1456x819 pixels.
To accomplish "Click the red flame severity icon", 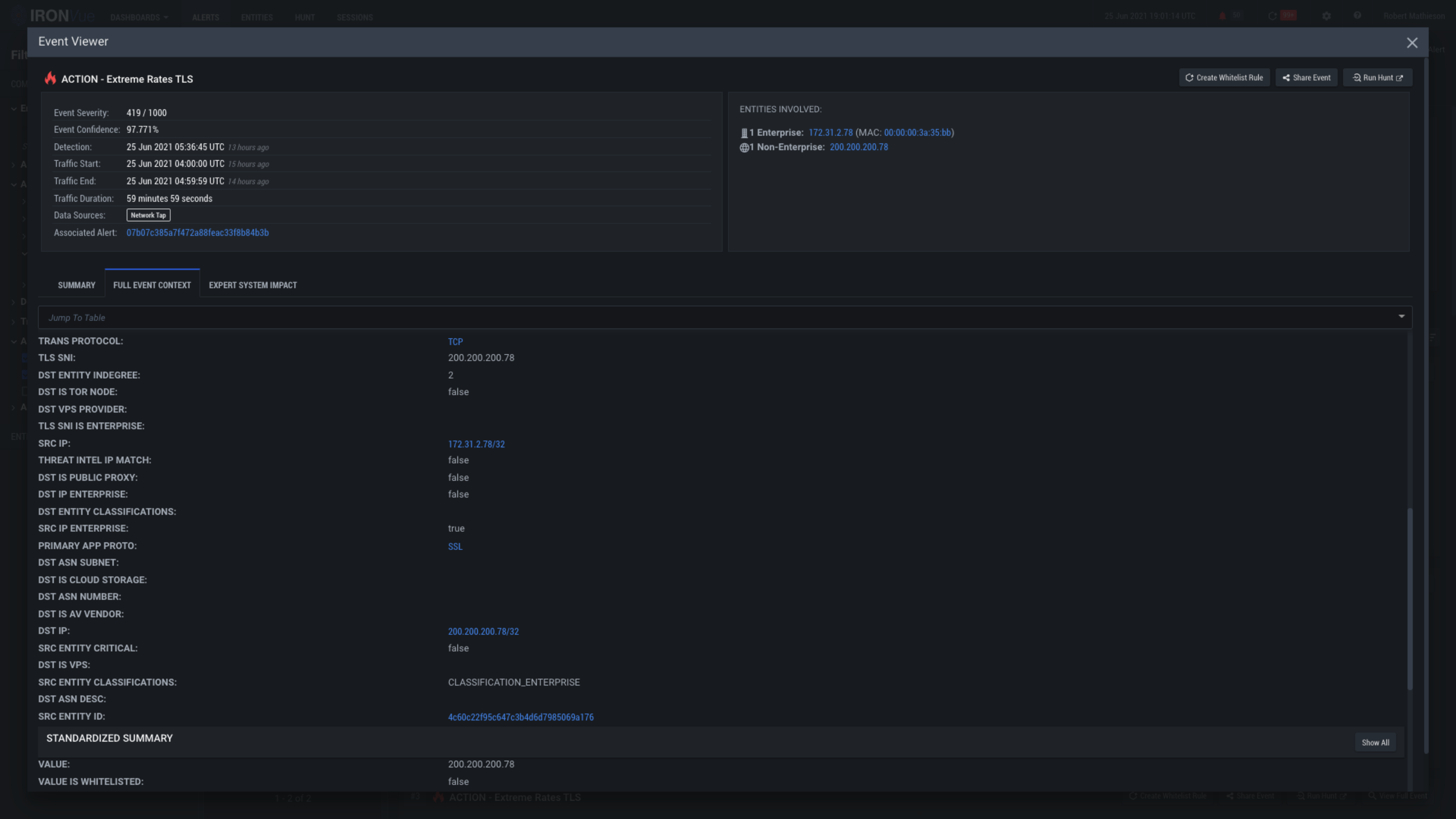I will pyautogui.click(x=51, y=78).
